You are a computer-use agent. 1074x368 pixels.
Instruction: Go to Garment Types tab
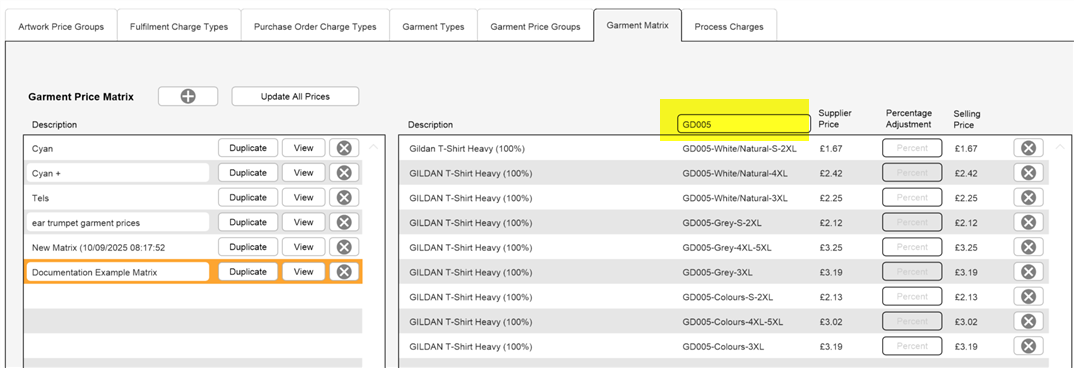[x=433, y=27]
